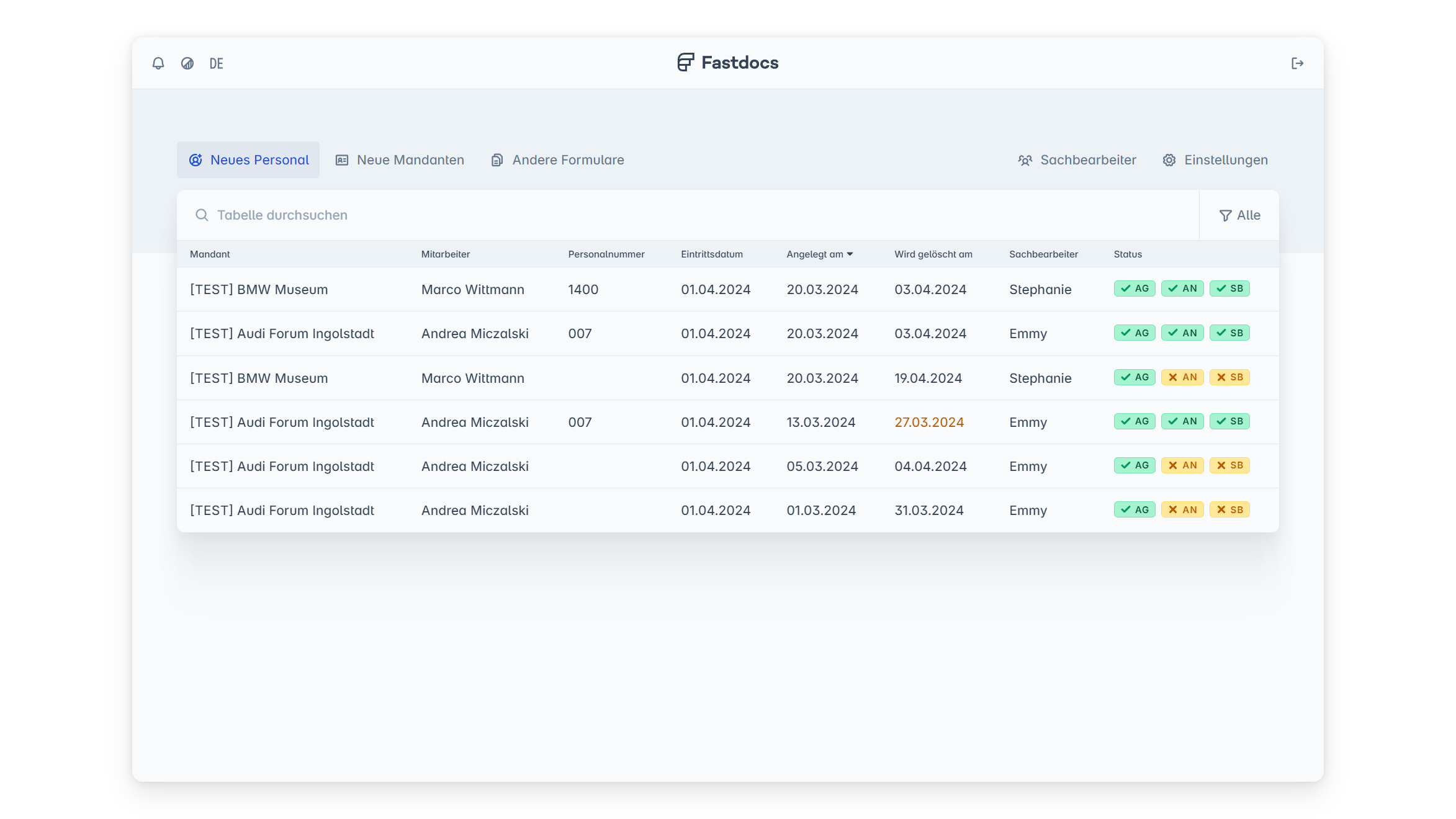The height and width of the screenshot is (819, 1456).
Task: Click the notification bell icon
Action: (158, 63)
